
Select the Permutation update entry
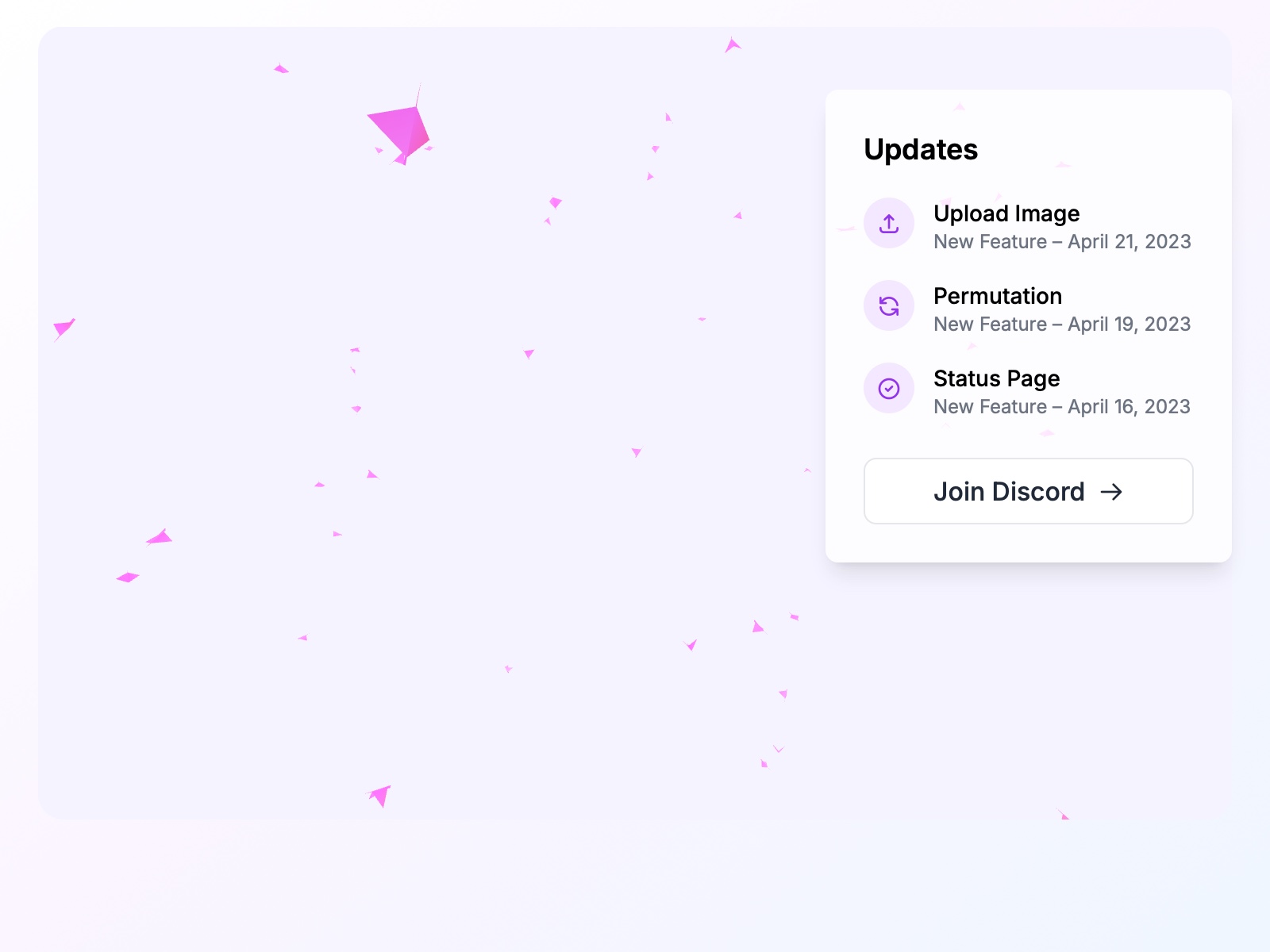click(998, 297)
